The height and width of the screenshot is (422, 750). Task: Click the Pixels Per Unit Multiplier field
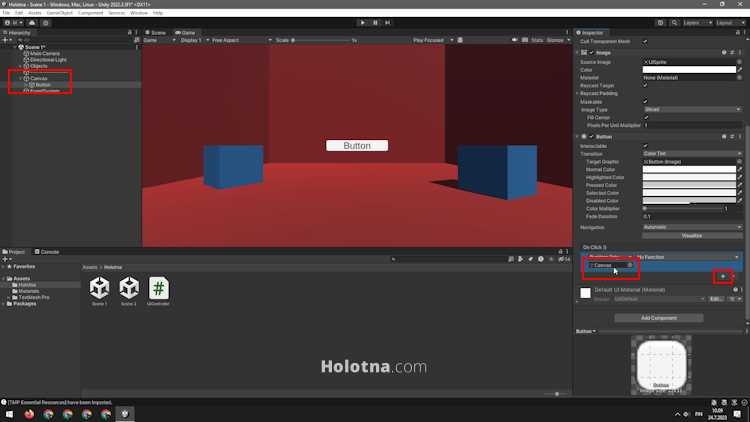coord(692,125)
